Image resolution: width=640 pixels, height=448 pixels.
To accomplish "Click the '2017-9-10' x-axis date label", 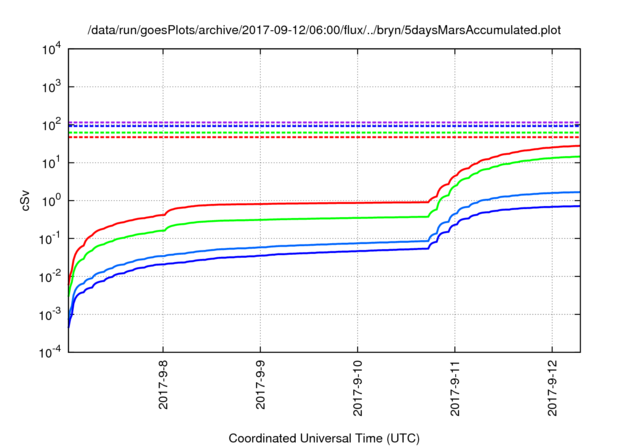I will (358, 388).
